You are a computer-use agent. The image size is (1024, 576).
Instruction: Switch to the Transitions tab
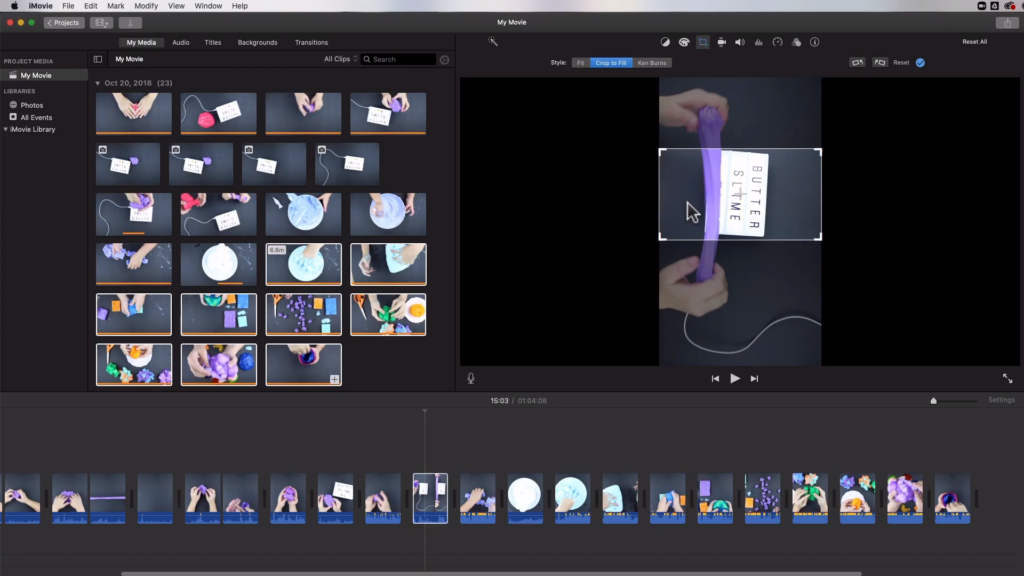(311, 42)
